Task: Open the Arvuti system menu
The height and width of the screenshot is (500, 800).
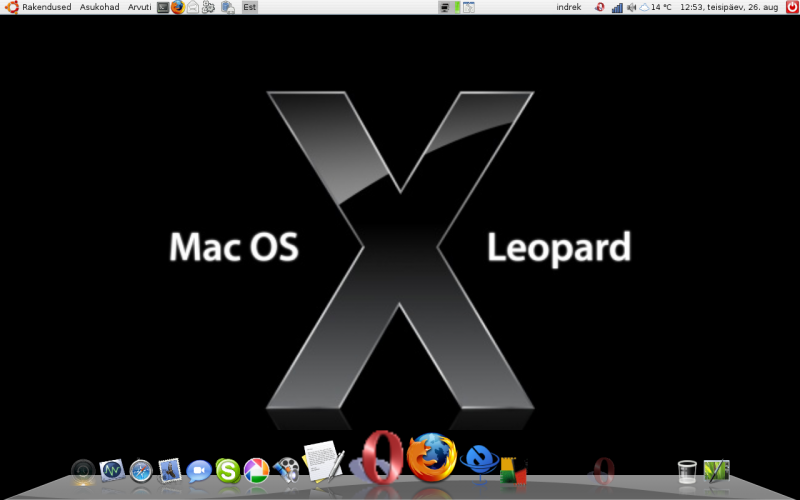Action: click(139, 7)
